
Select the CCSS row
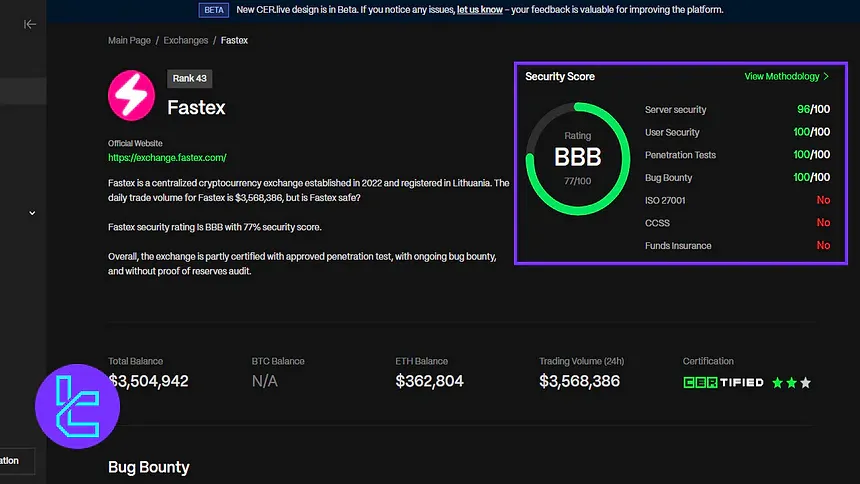pyautogui.click(x=737, y=223)
